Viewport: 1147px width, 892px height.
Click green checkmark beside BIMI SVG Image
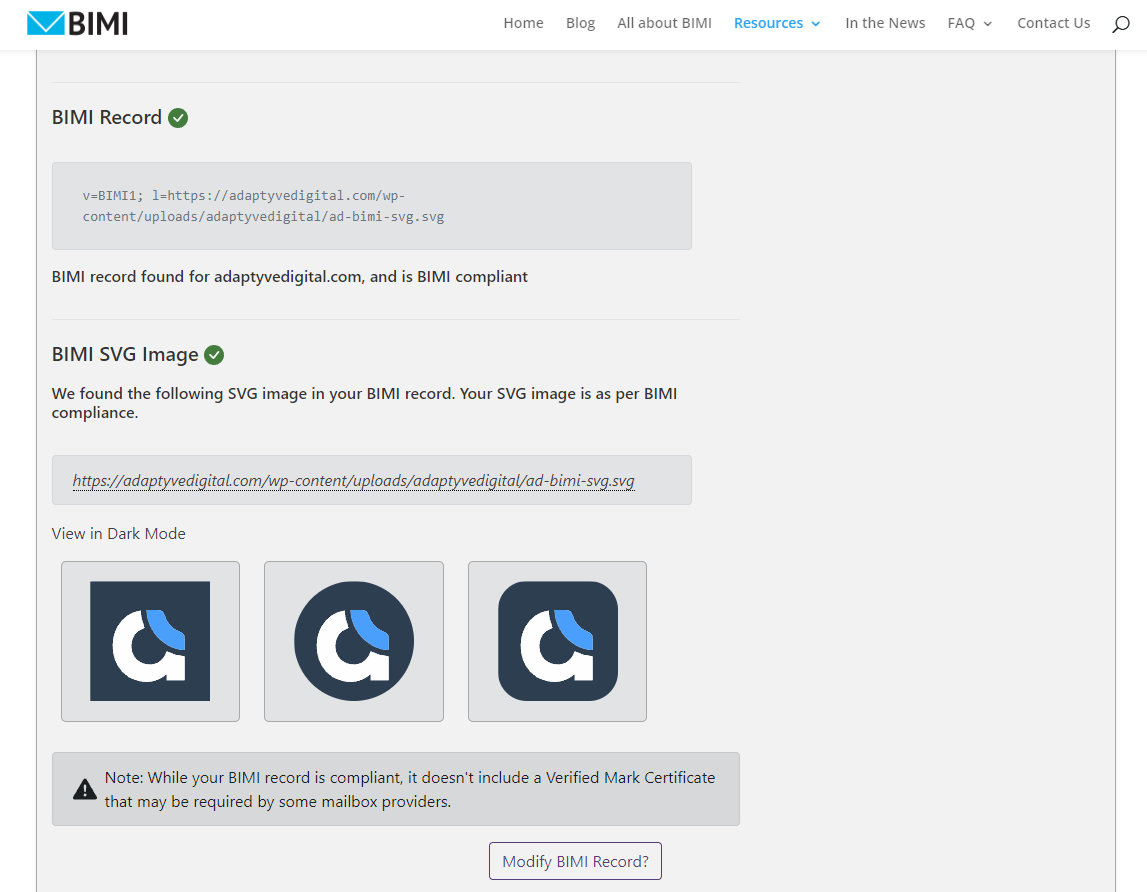tap(214, 355)
